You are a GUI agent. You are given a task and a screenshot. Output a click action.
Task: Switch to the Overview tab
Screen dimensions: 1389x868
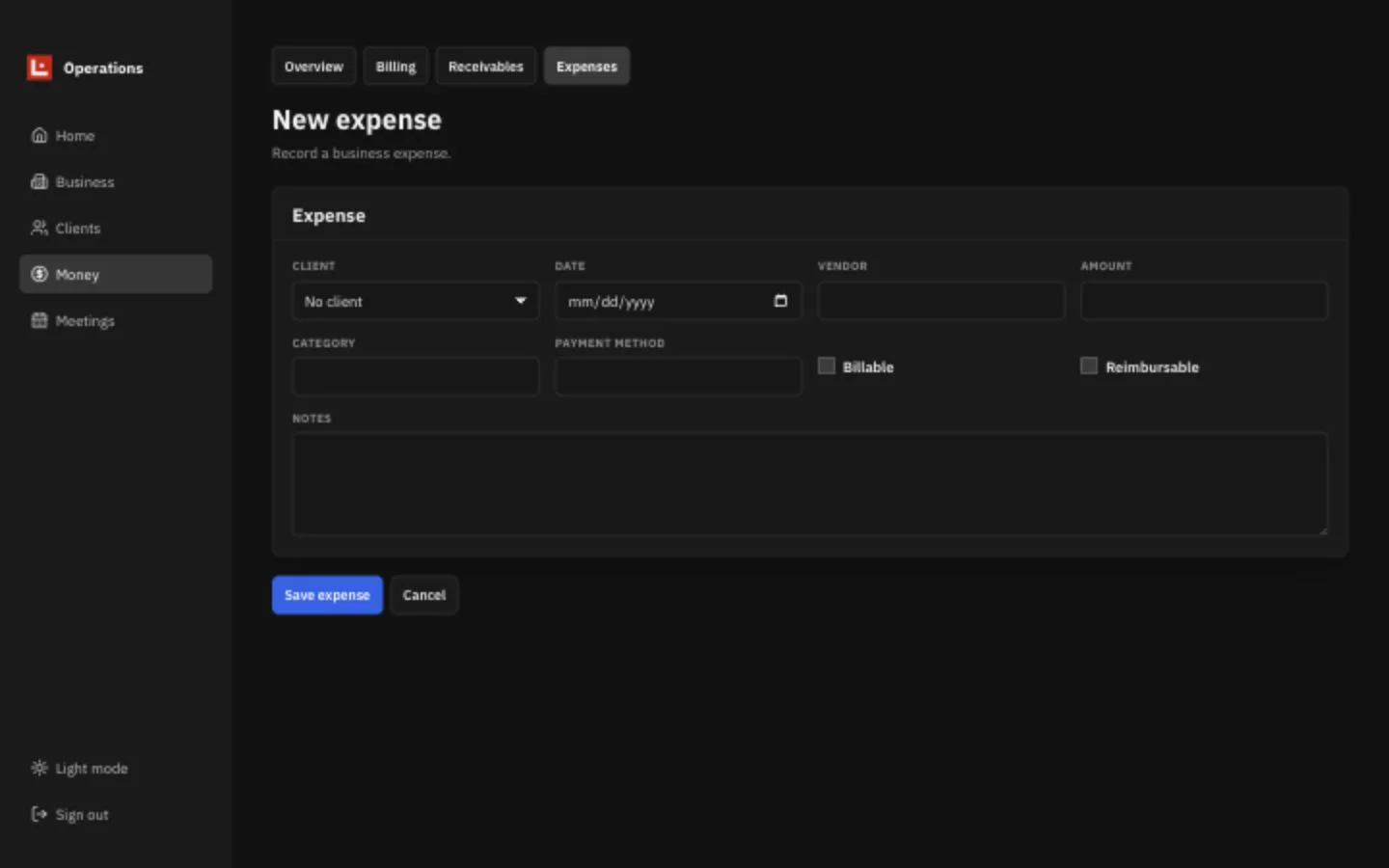[313, 66]
